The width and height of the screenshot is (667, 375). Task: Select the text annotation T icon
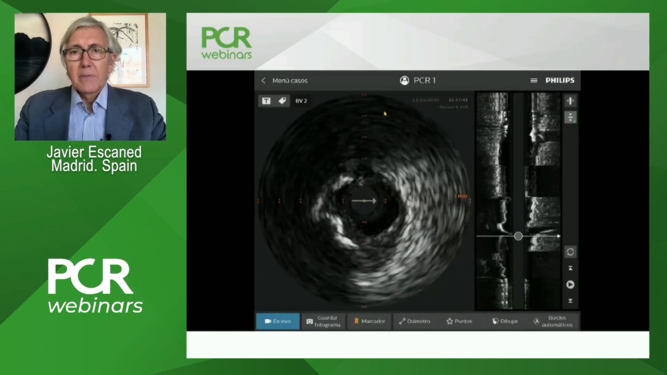point(266,101)
